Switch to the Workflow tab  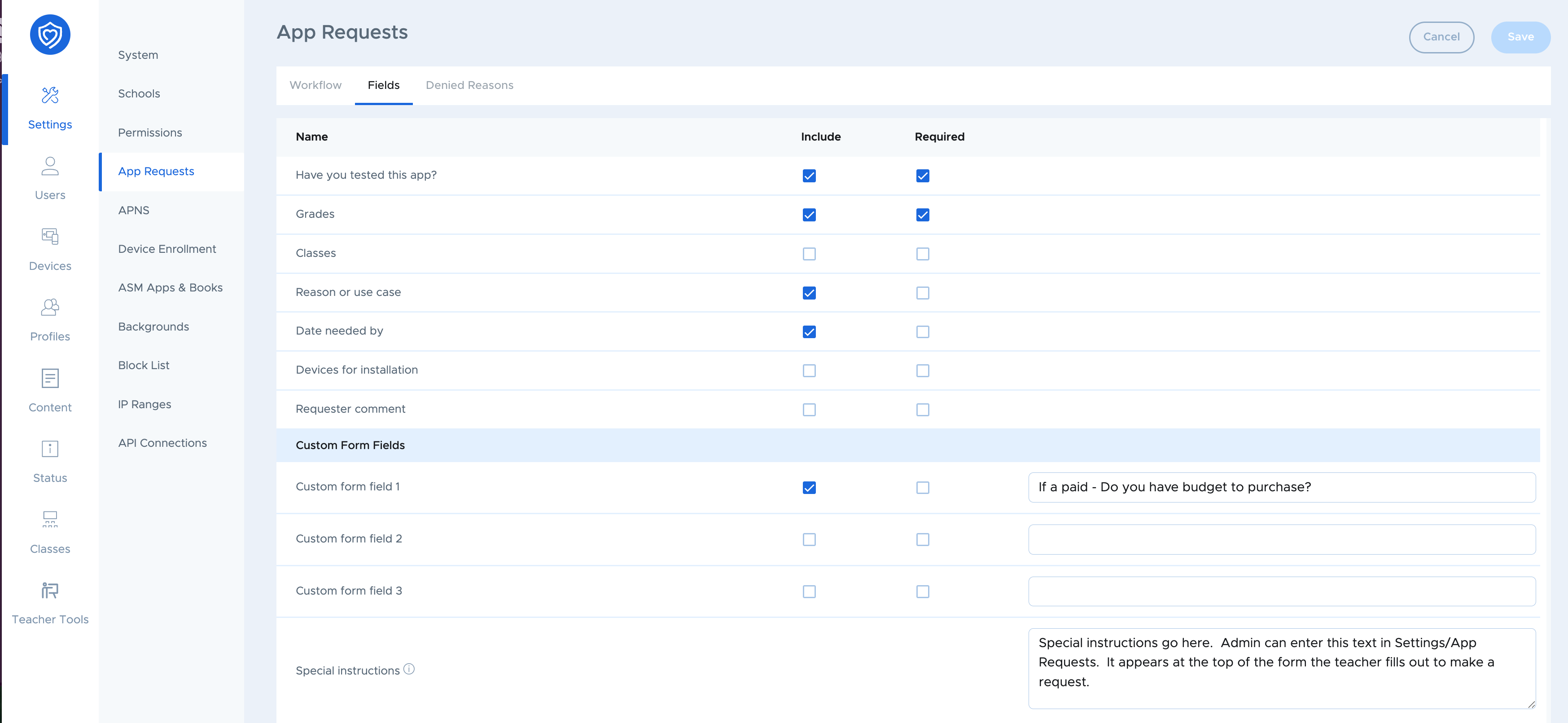pos(315,85)
